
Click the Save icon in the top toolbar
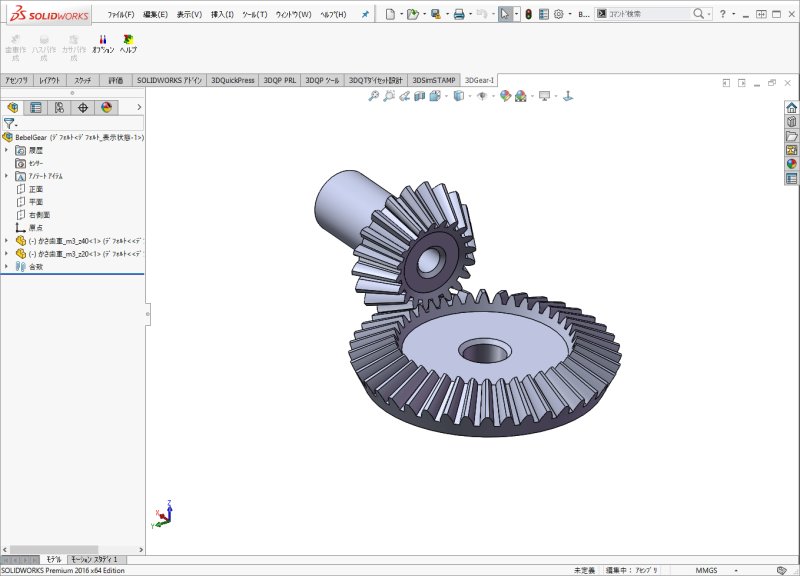tap(436, 14)
